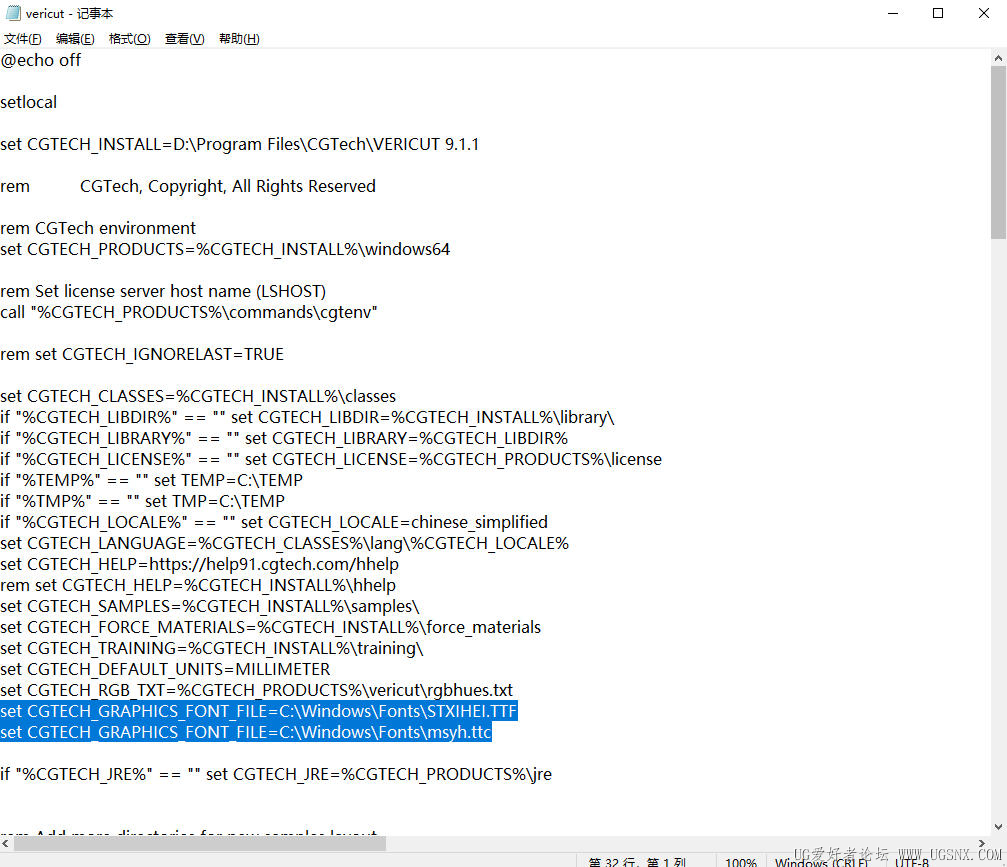Click the 'set CGTECH_LANGUAGE=' line
Image resolution: width=1007 pixels, height=867 pixels.
(x=285, y=543)
